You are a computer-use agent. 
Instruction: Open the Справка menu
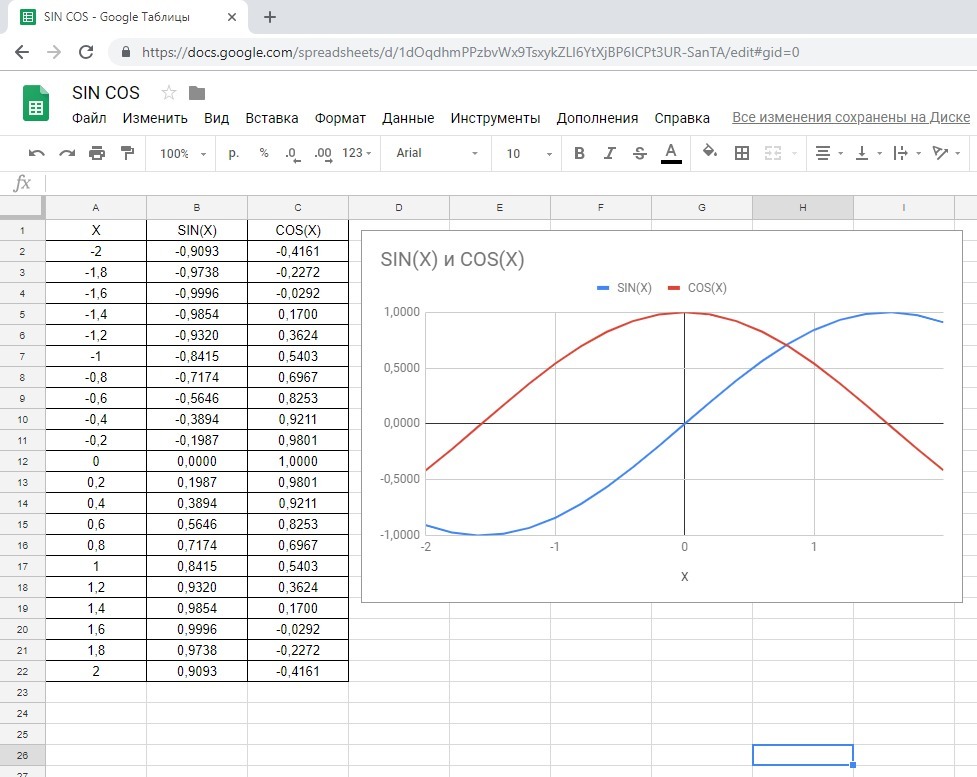(682, 118)
